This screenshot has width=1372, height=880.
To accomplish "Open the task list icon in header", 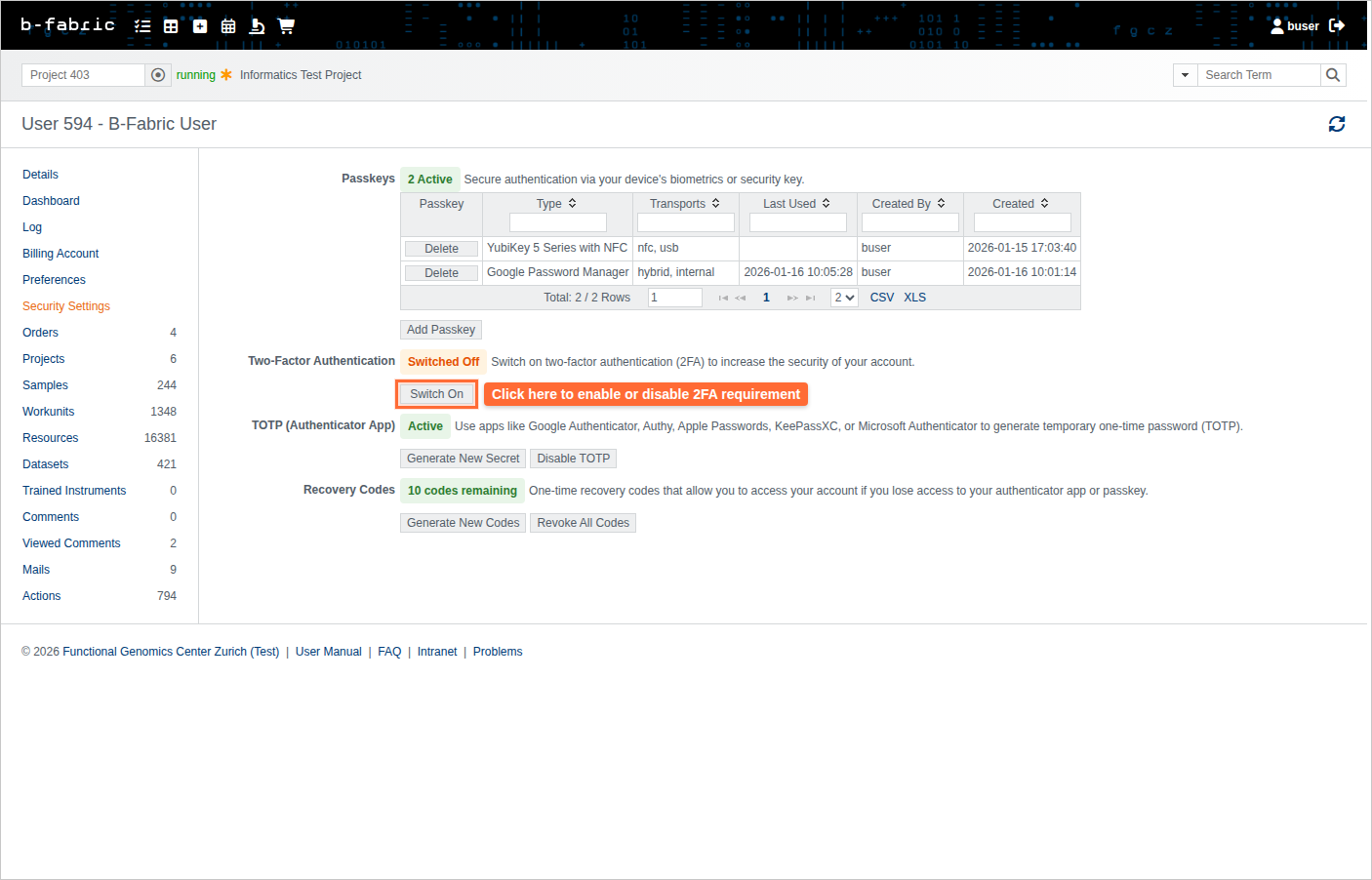I will coord(142,26).
